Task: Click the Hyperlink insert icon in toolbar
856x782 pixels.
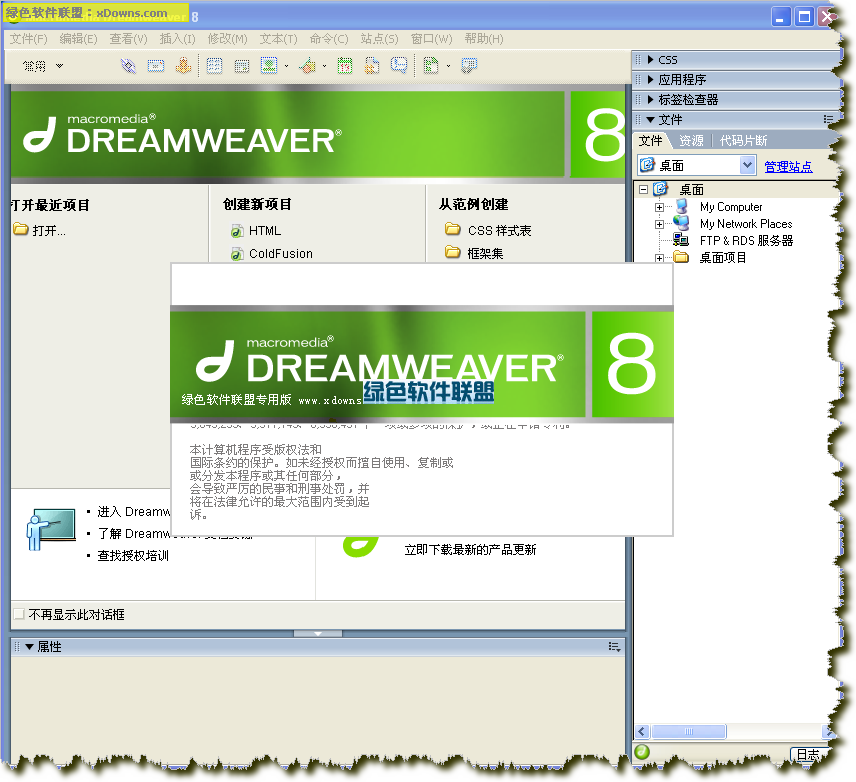Action: tap(128, 66)
